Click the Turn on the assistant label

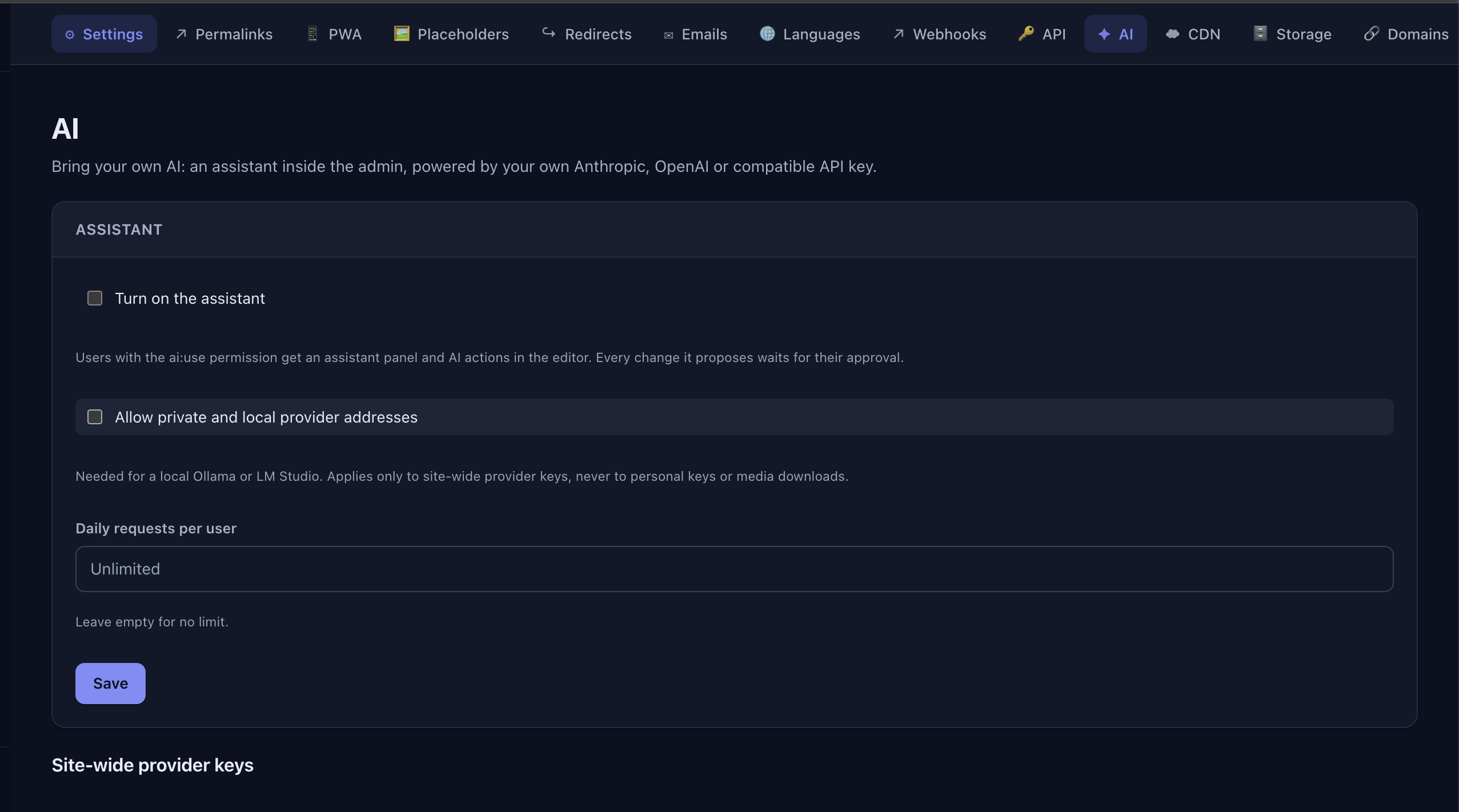tap(190, 298)
